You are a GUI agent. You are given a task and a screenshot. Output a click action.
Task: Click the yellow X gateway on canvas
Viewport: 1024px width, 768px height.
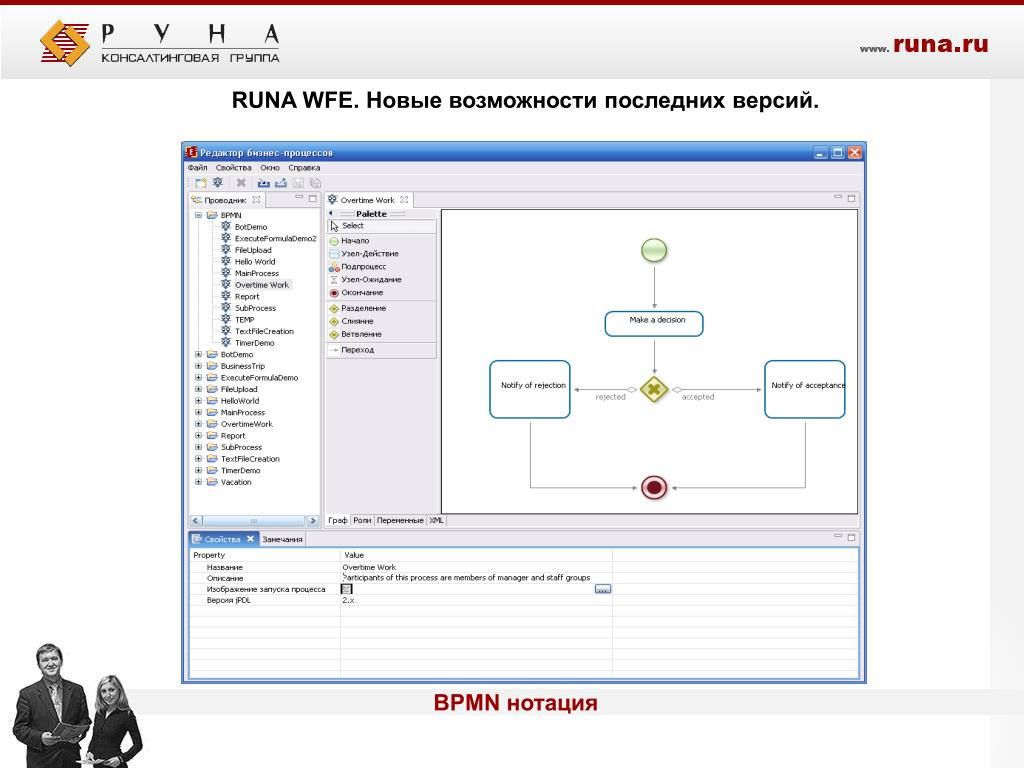coord(654,390)
